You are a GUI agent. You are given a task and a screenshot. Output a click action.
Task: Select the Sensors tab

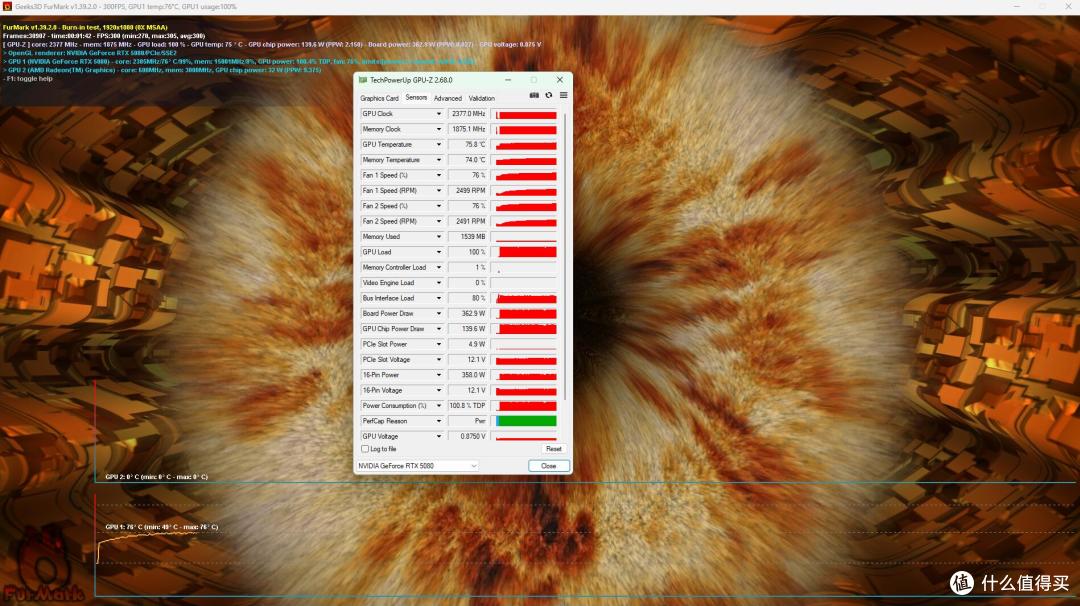click(x=416, y=98)
